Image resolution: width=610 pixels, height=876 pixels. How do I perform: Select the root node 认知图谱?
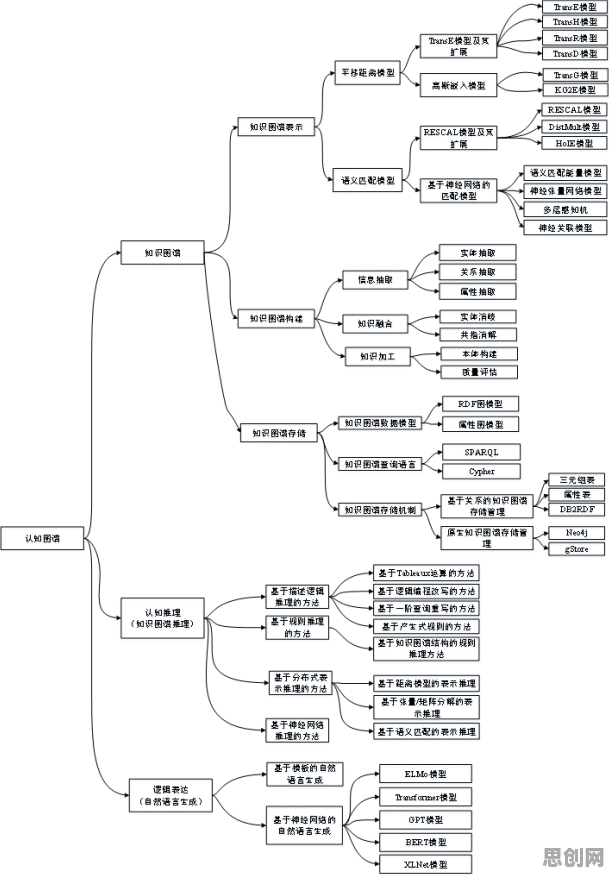click(x=42, y=538)
